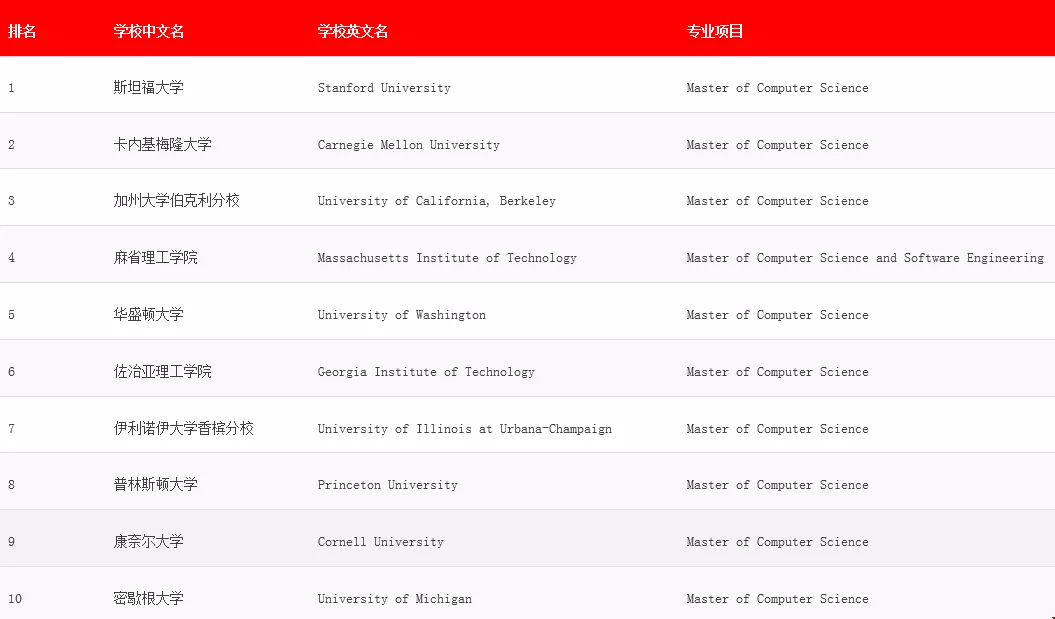Screen dimensions: 1055x619
Task: Select rank number 10 cell
Action: click(15, 599)
